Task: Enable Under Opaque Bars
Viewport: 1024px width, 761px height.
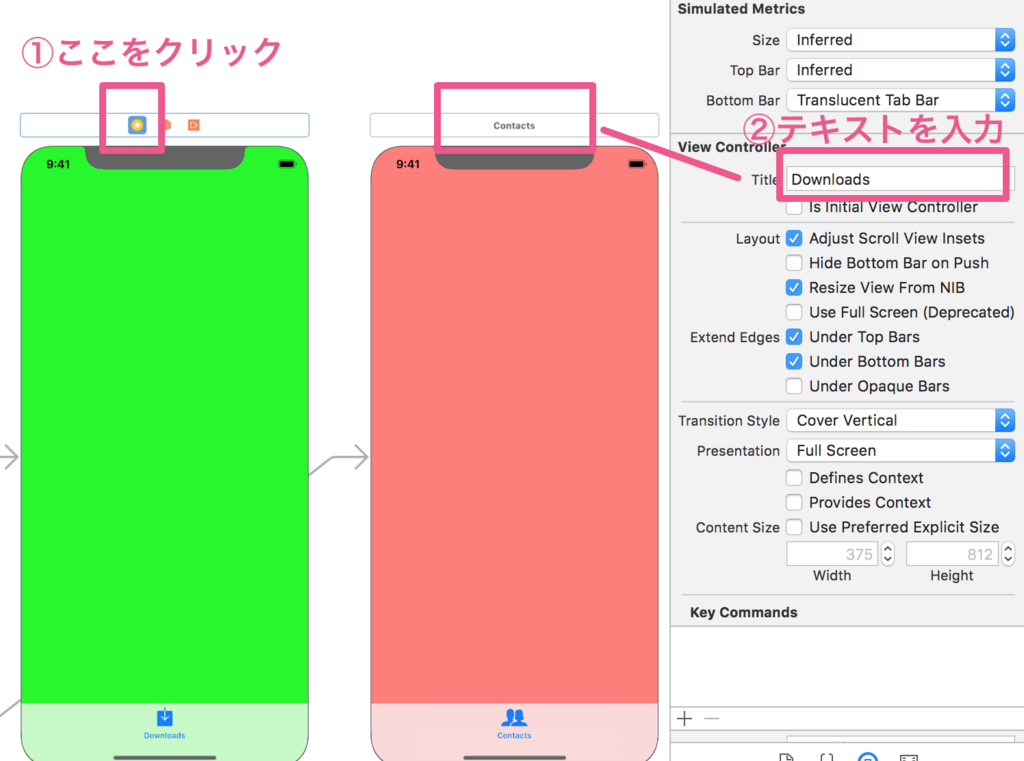Action: click(x=794, y=386)
